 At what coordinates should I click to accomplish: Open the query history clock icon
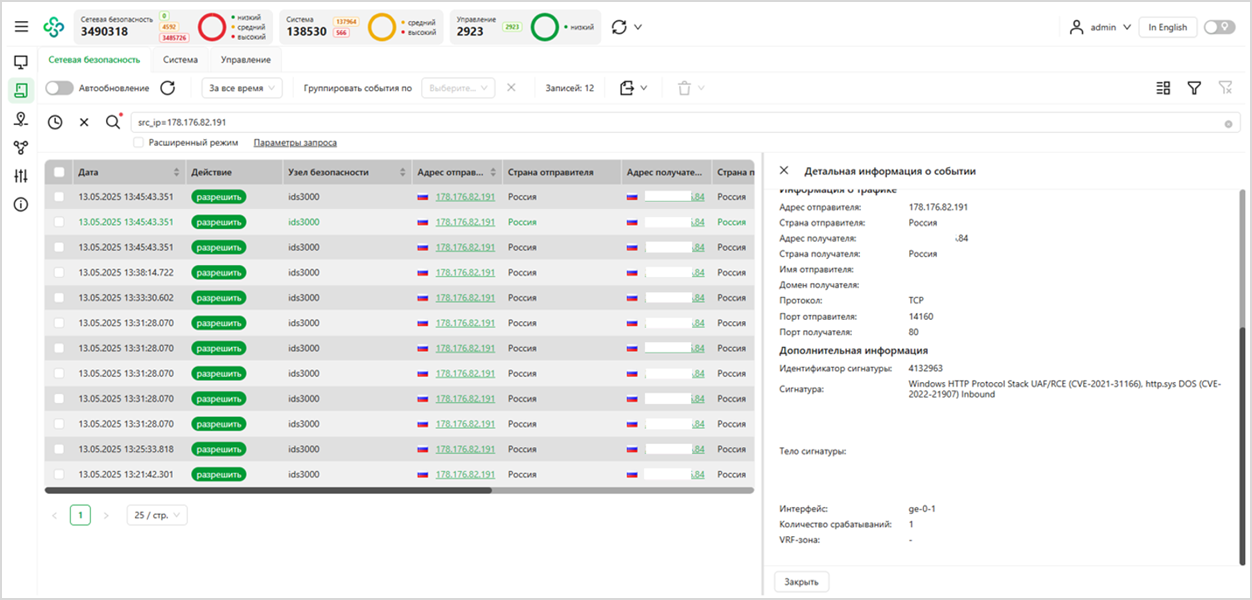point(55,122)
